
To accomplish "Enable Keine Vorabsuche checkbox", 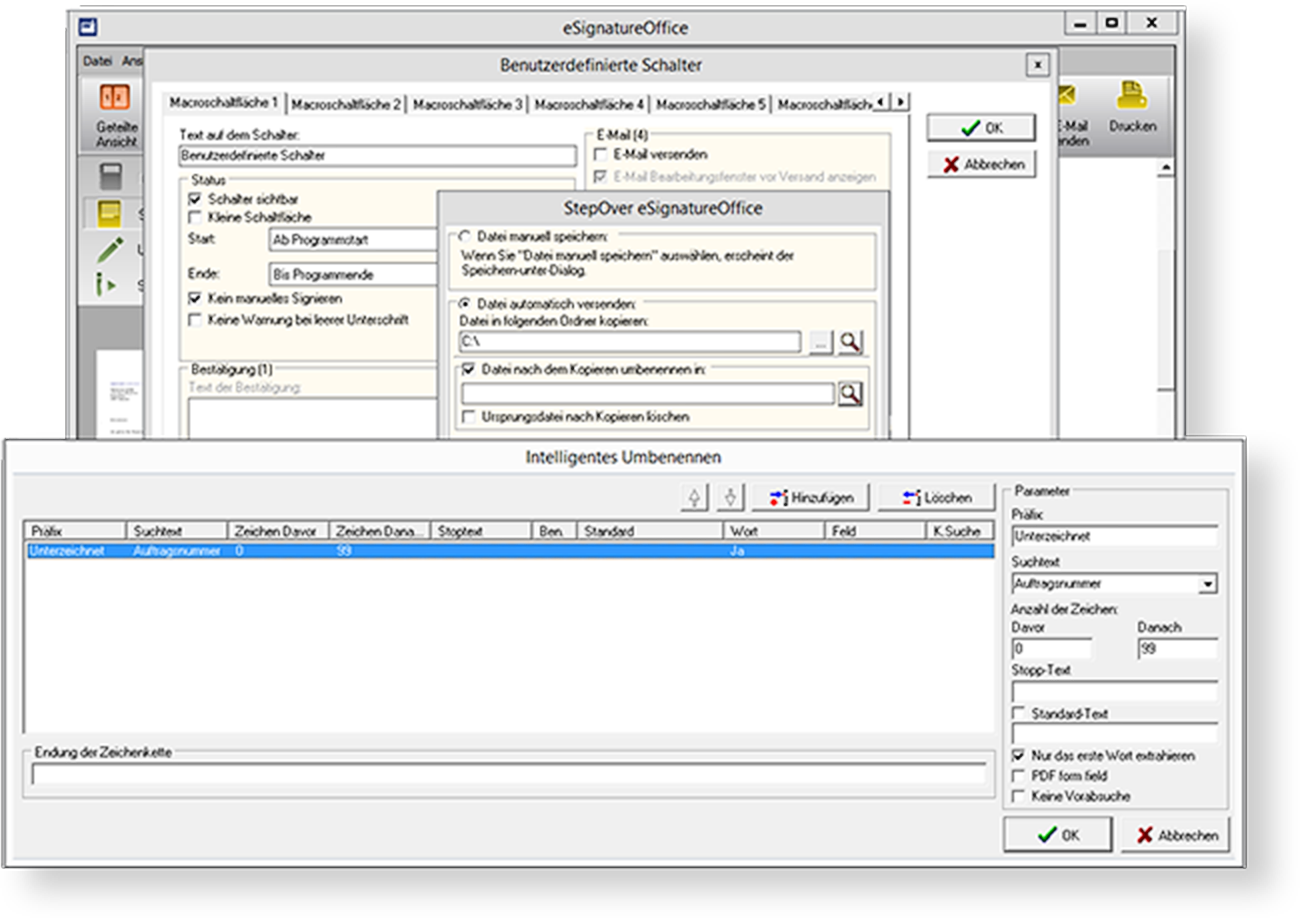I will [x=1018, y=796].
